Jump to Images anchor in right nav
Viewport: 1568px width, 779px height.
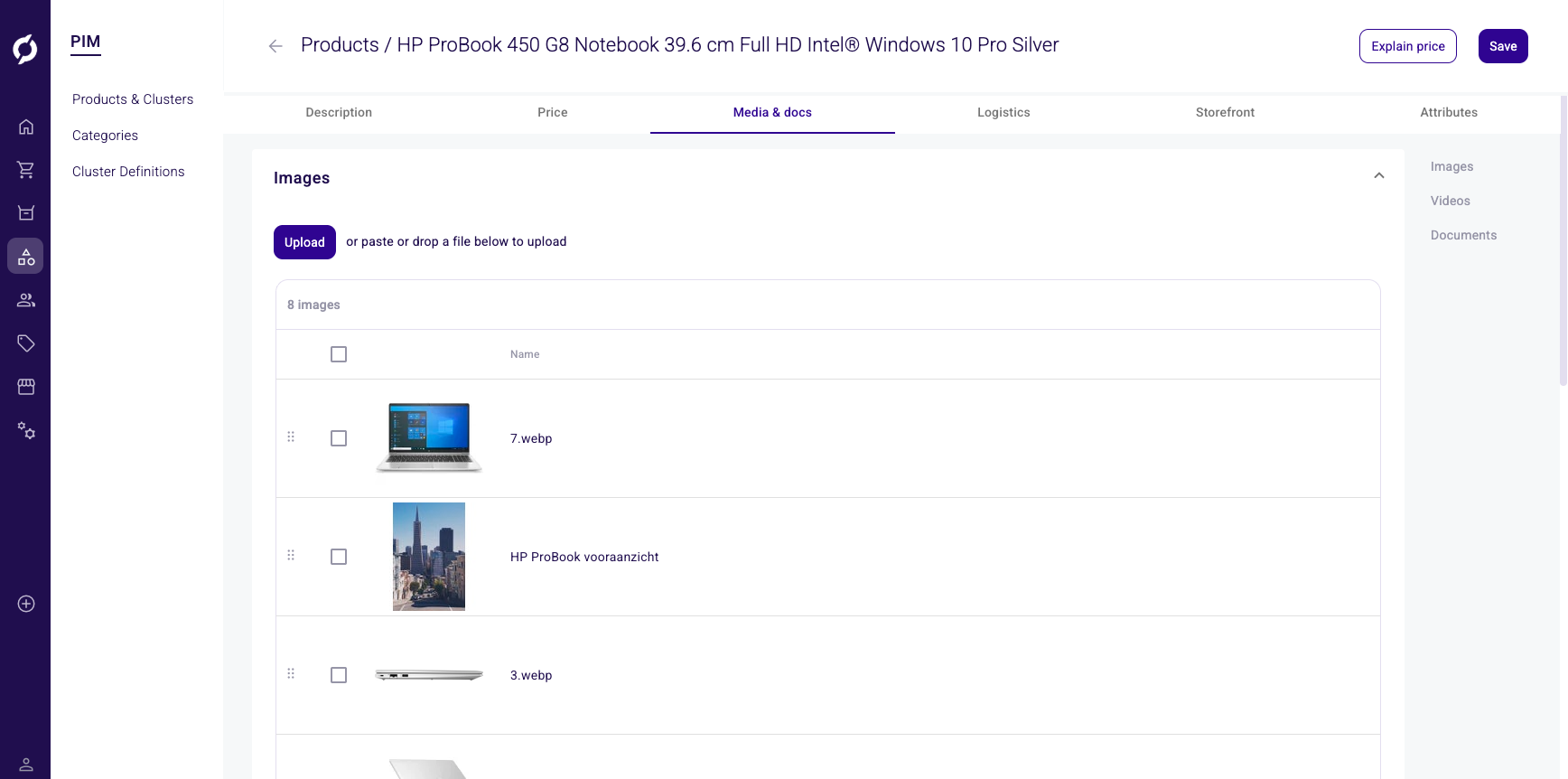point(1451,166)
